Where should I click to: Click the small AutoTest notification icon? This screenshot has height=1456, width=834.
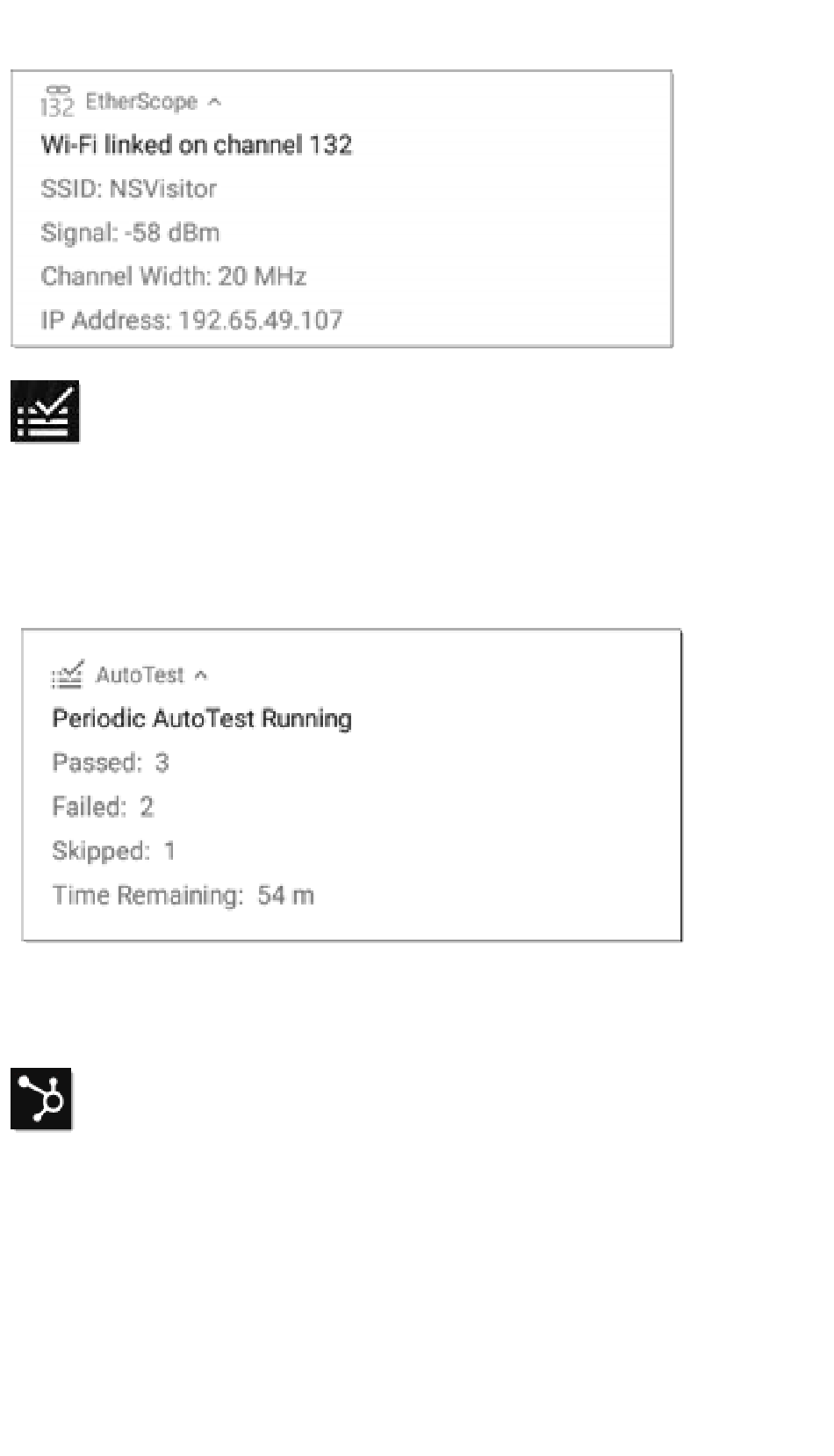pyautogui.click(x=68, y=674)
